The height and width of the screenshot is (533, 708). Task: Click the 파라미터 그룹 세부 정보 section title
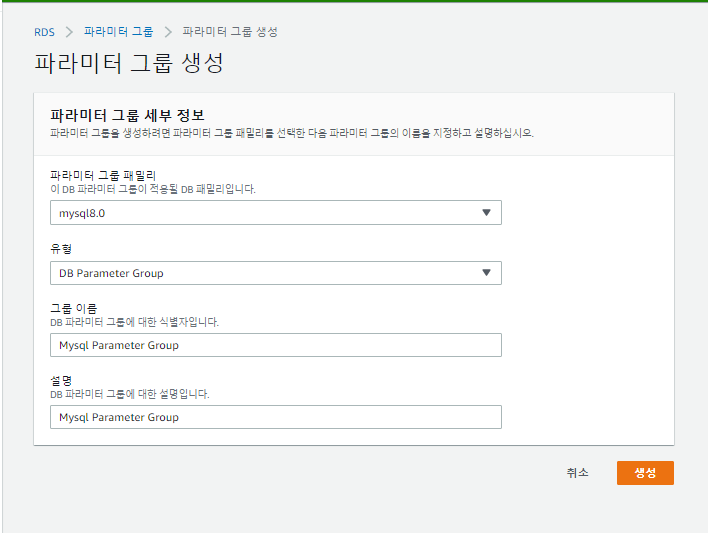pos(127,115)
